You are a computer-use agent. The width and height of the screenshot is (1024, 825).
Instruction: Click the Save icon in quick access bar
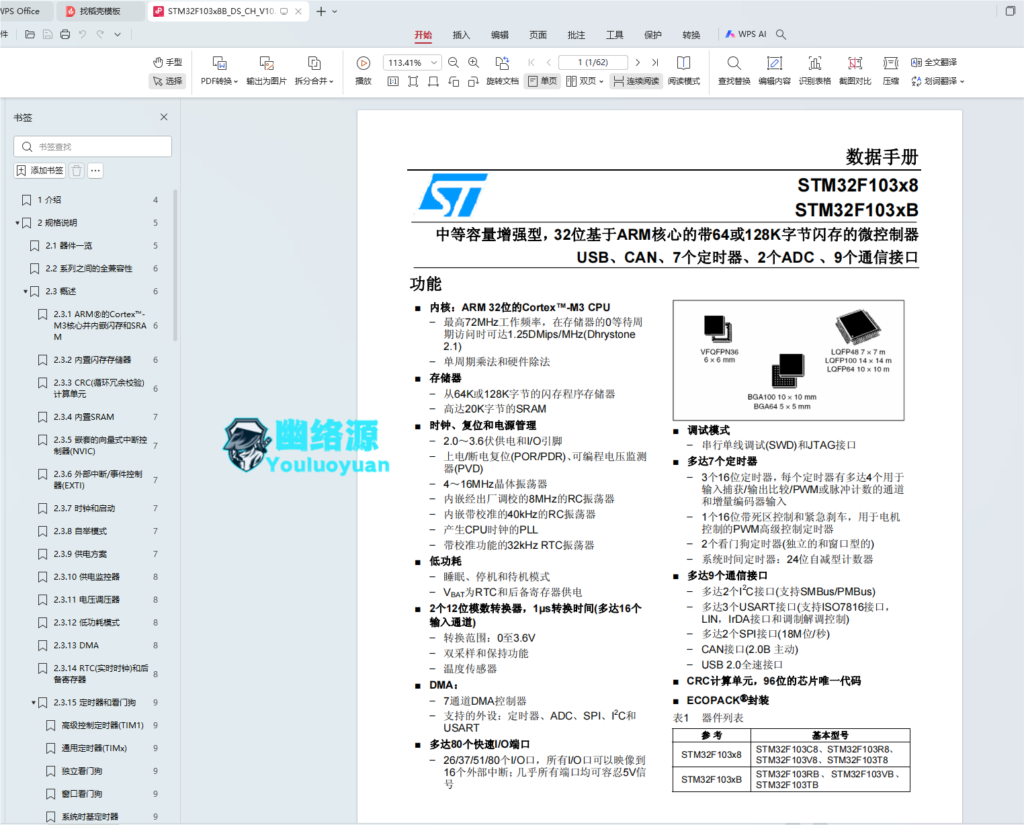tap(47, 35)
